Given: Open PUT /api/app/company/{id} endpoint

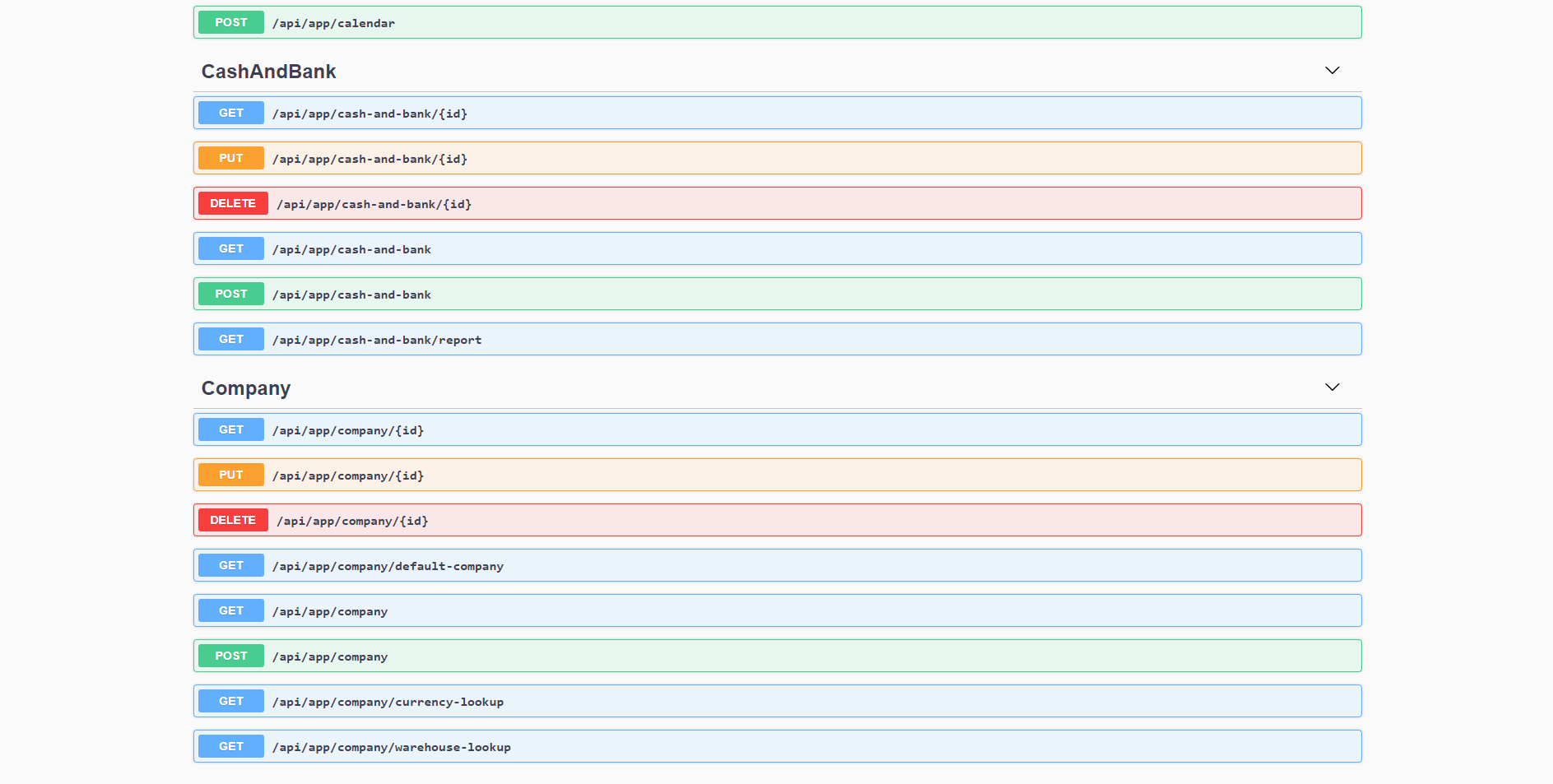Looking at the screenshot, I should [348, 476].
